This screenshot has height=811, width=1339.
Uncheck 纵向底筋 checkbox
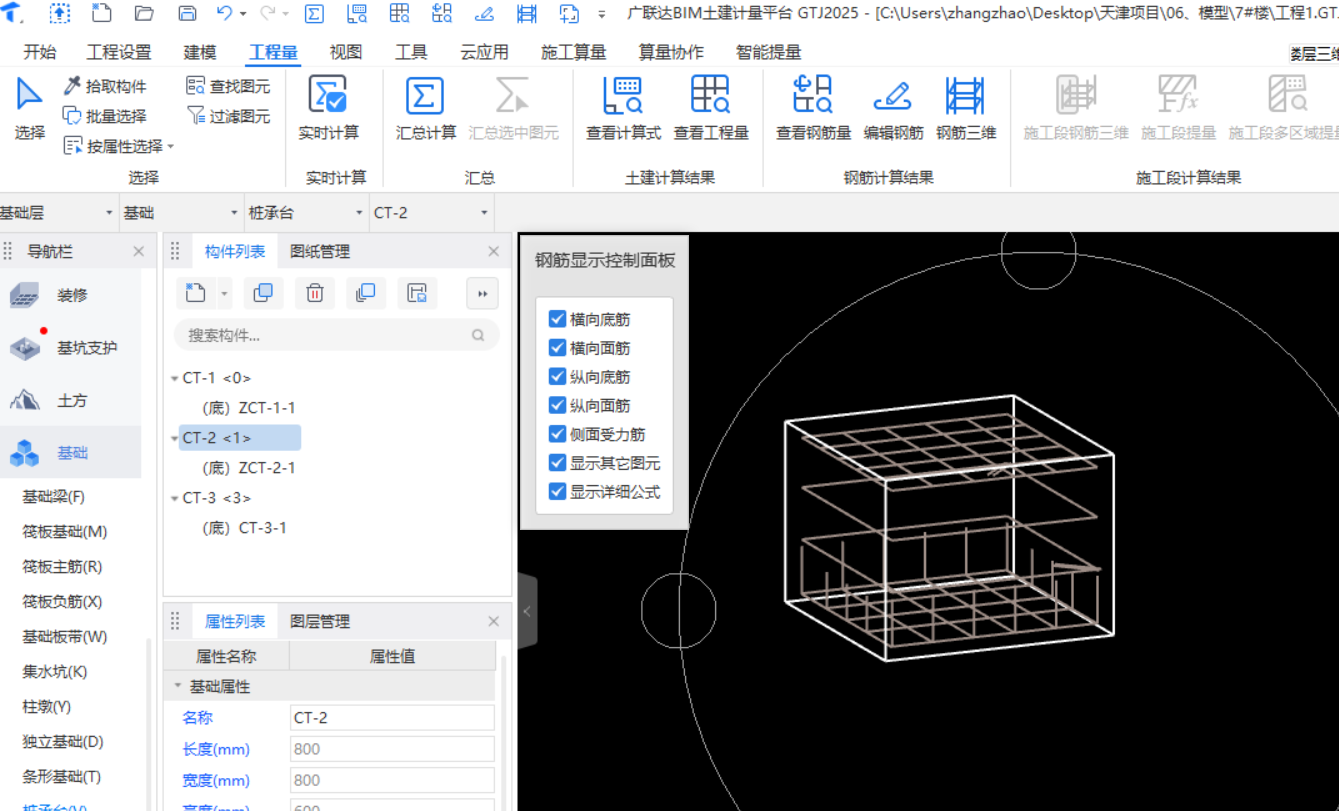tap(558, 377)
